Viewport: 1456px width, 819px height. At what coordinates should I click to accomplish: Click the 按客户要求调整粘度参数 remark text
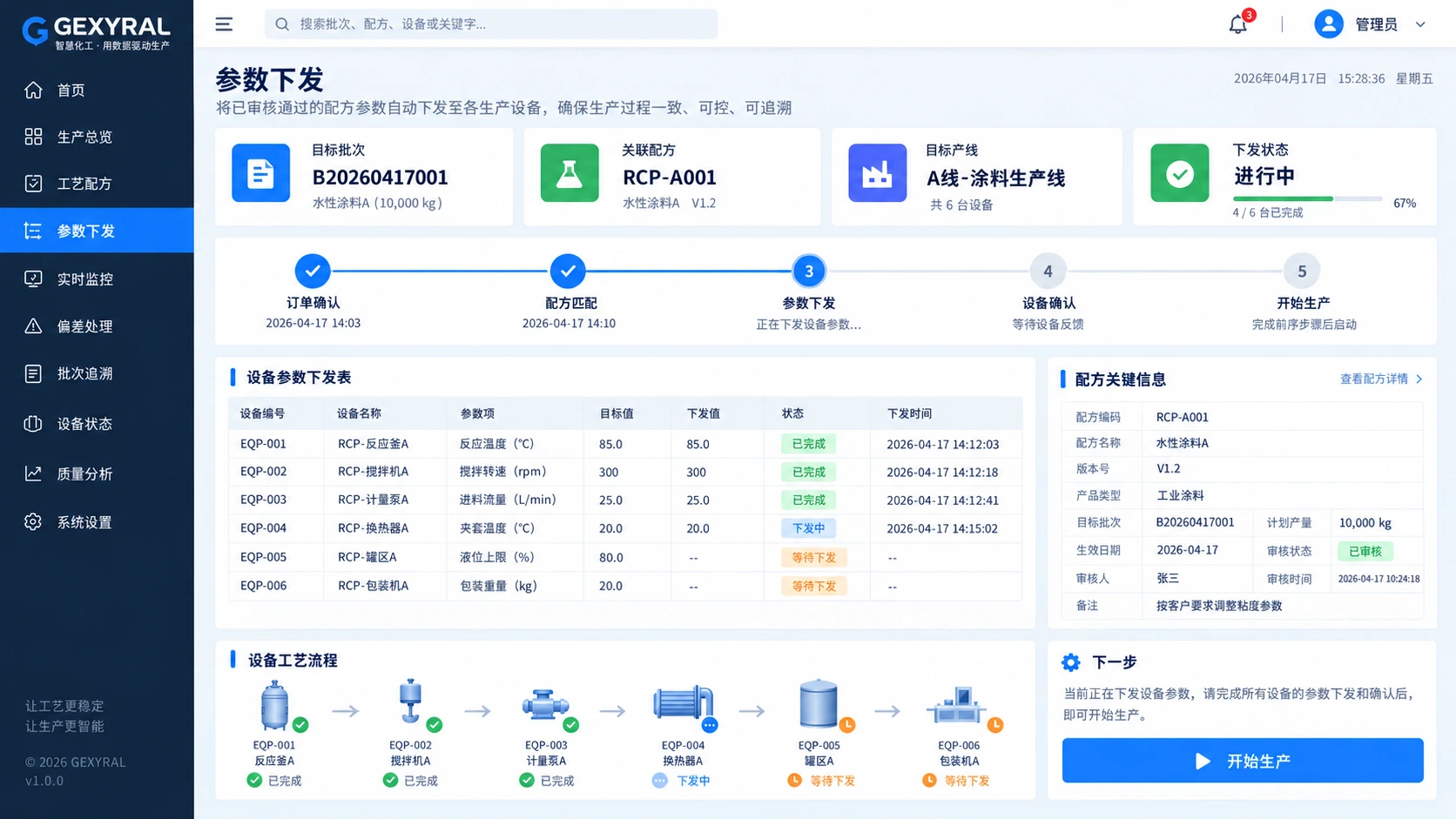1219,606
